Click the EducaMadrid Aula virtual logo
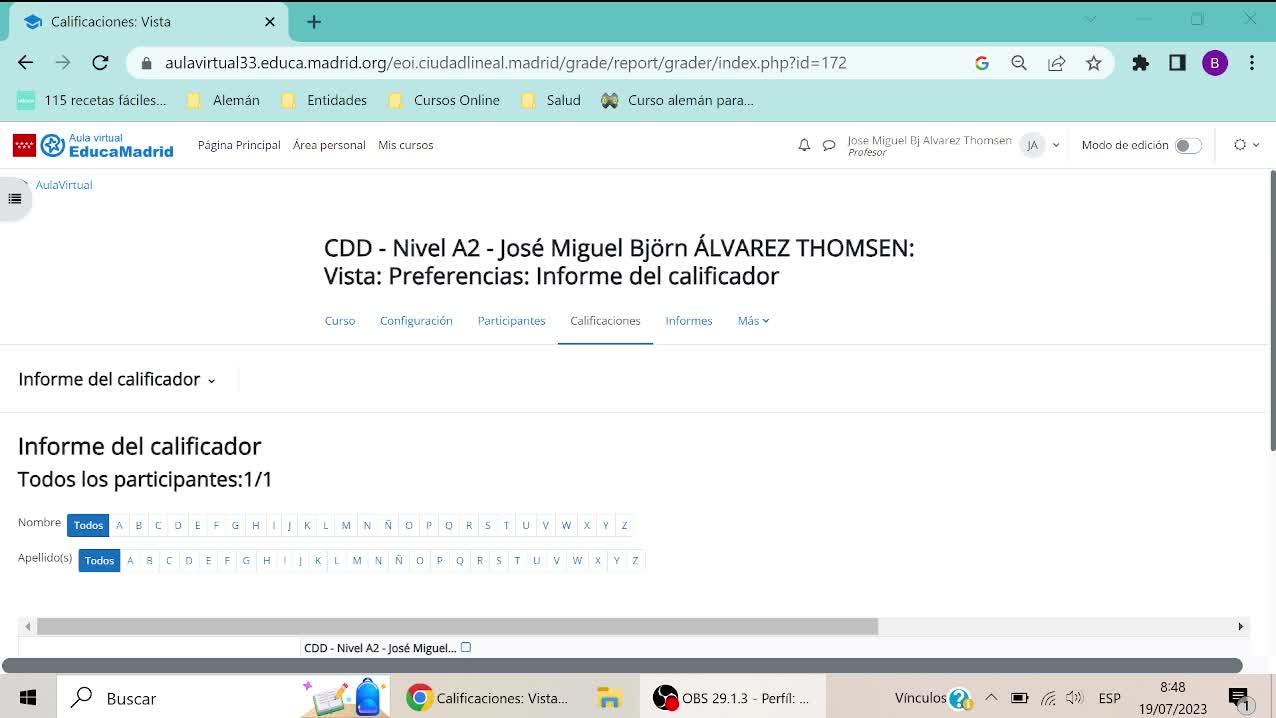Screen dimensions: 1276x718 coord(93,145)
